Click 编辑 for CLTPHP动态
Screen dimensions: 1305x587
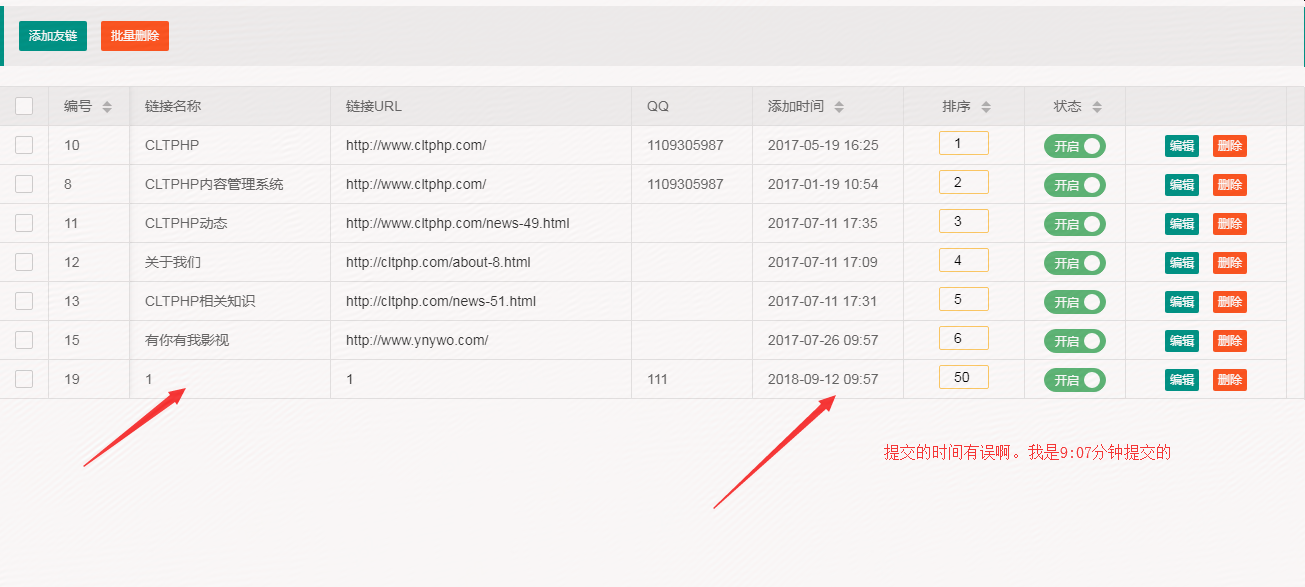pyautogui.click(x=1182, y=224)
